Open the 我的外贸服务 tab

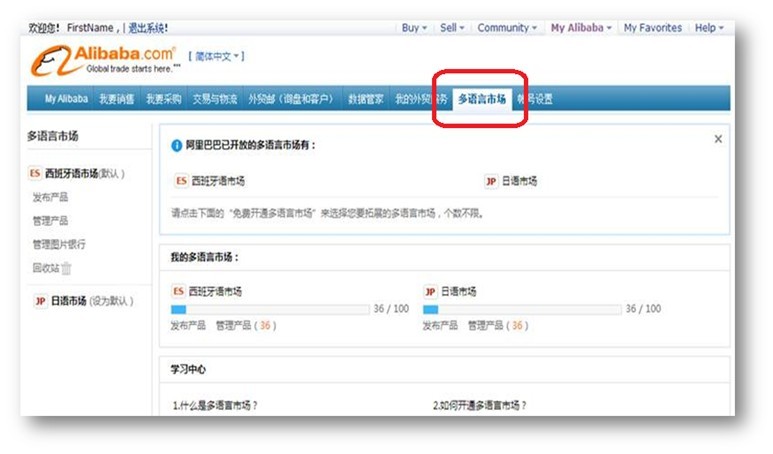421,99
